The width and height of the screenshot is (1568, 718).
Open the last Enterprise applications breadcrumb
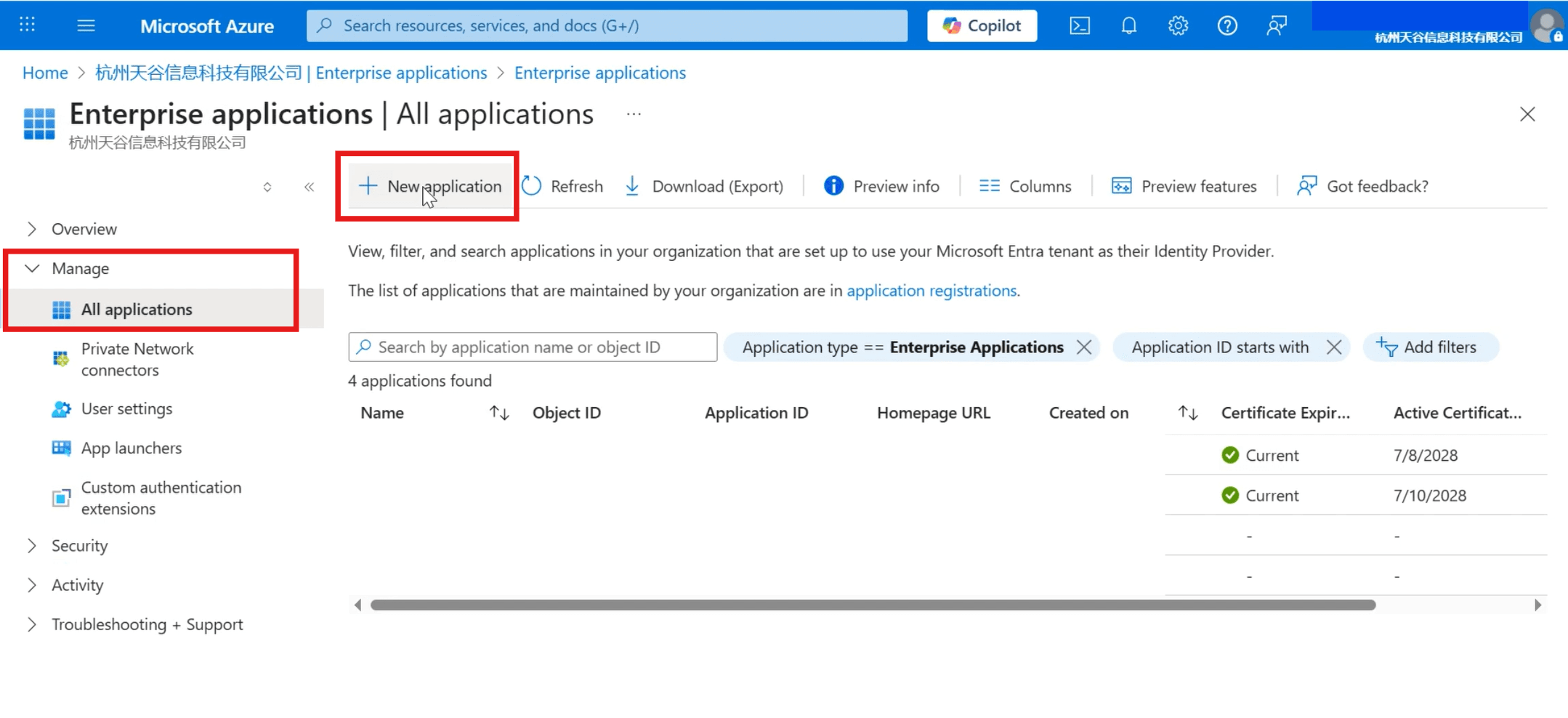(x=600, y=73)
